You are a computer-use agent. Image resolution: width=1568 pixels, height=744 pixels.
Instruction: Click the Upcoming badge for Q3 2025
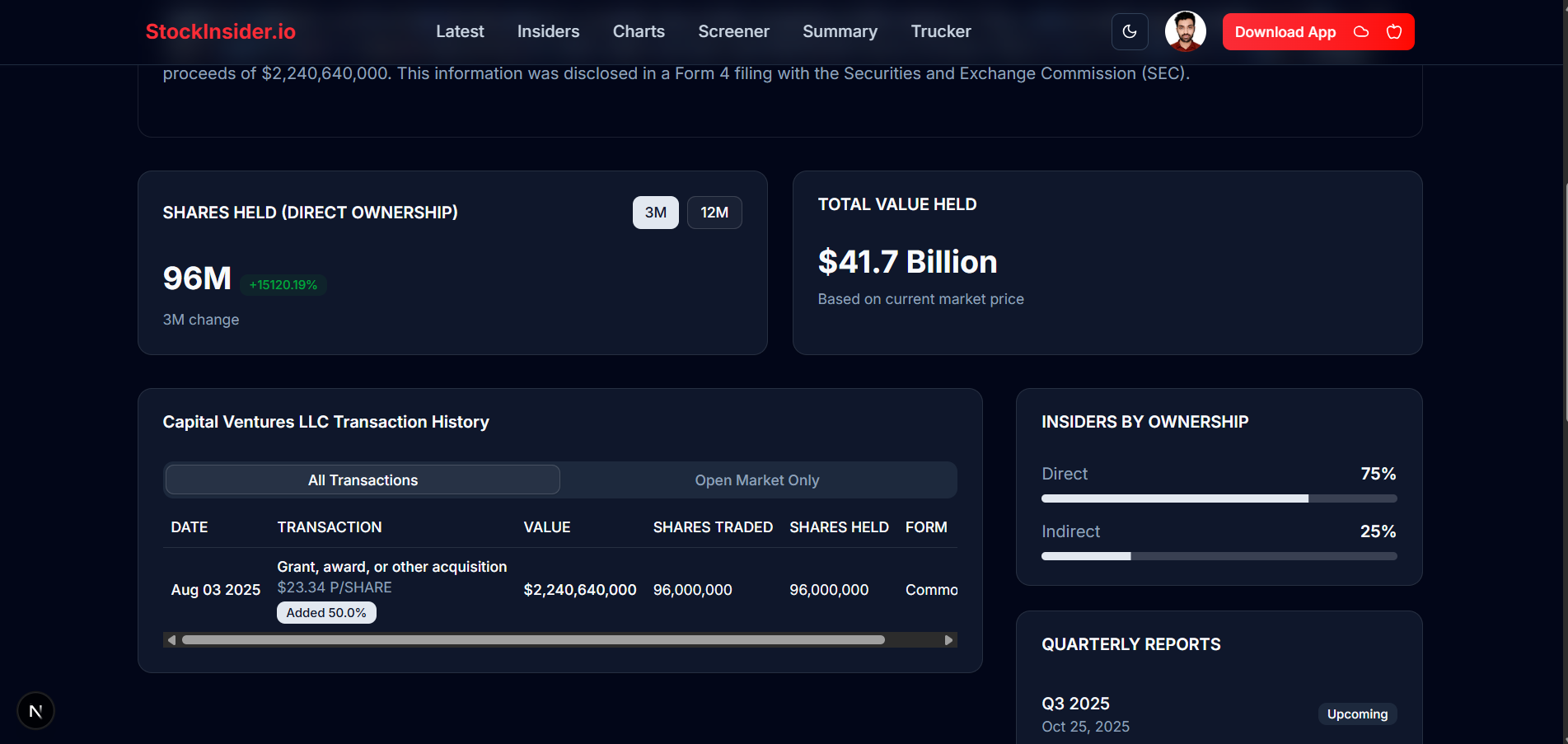coord(1357,714)
